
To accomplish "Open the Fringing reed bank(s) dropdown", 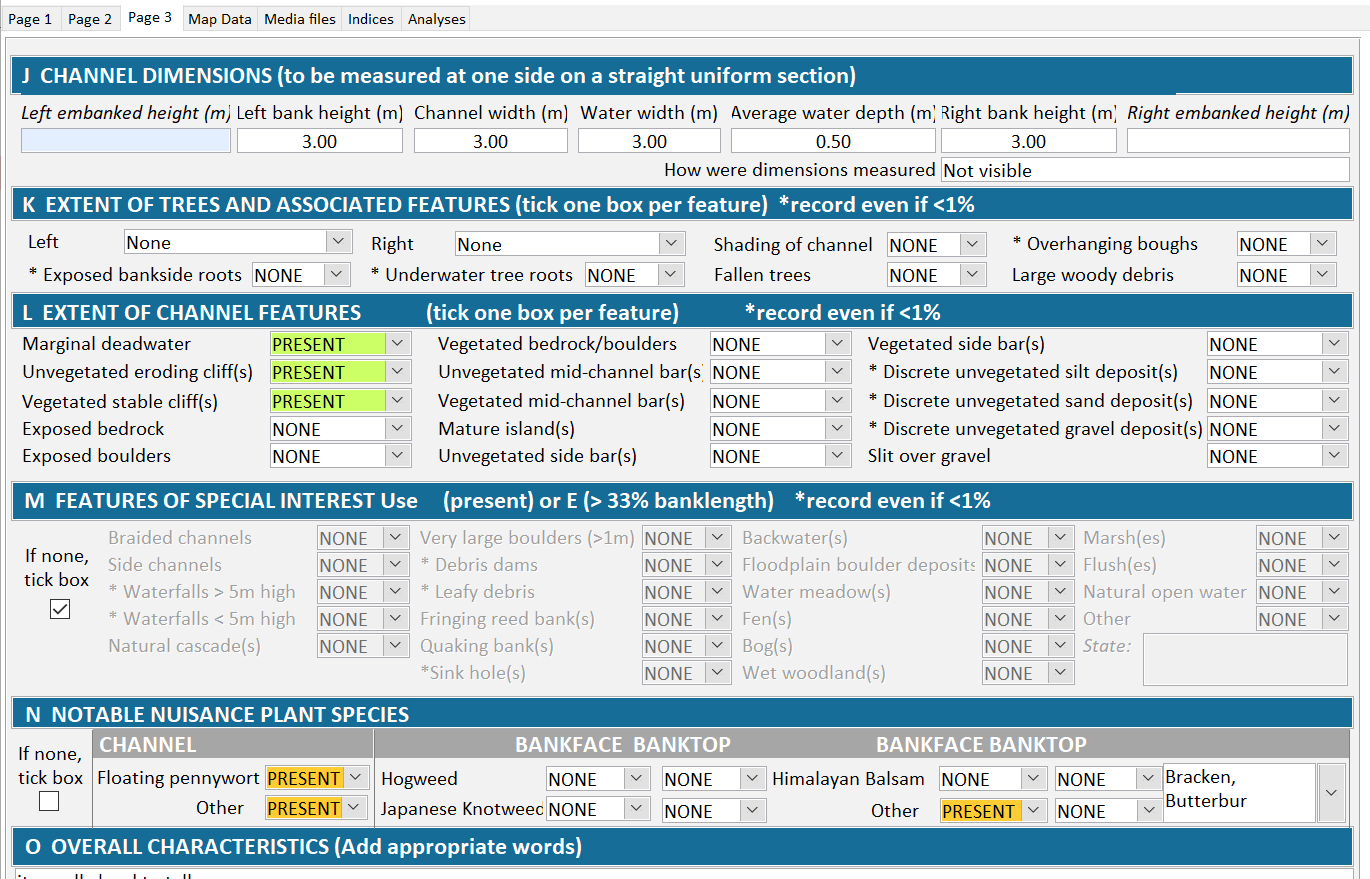I will (x=687, y=619).
